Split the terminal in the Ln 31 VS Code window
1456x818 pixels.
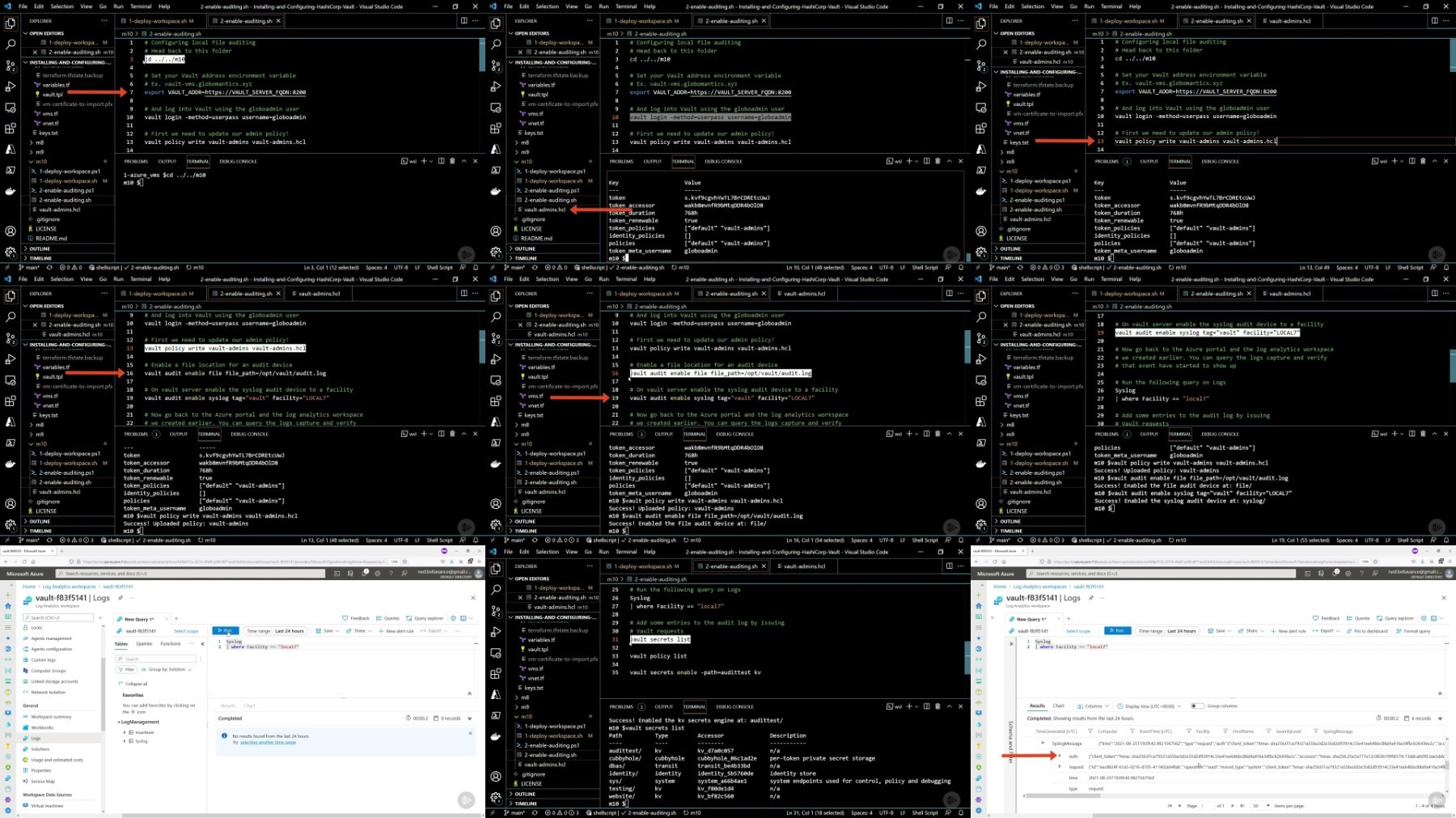pyautogui.click(x=926, y=706)
